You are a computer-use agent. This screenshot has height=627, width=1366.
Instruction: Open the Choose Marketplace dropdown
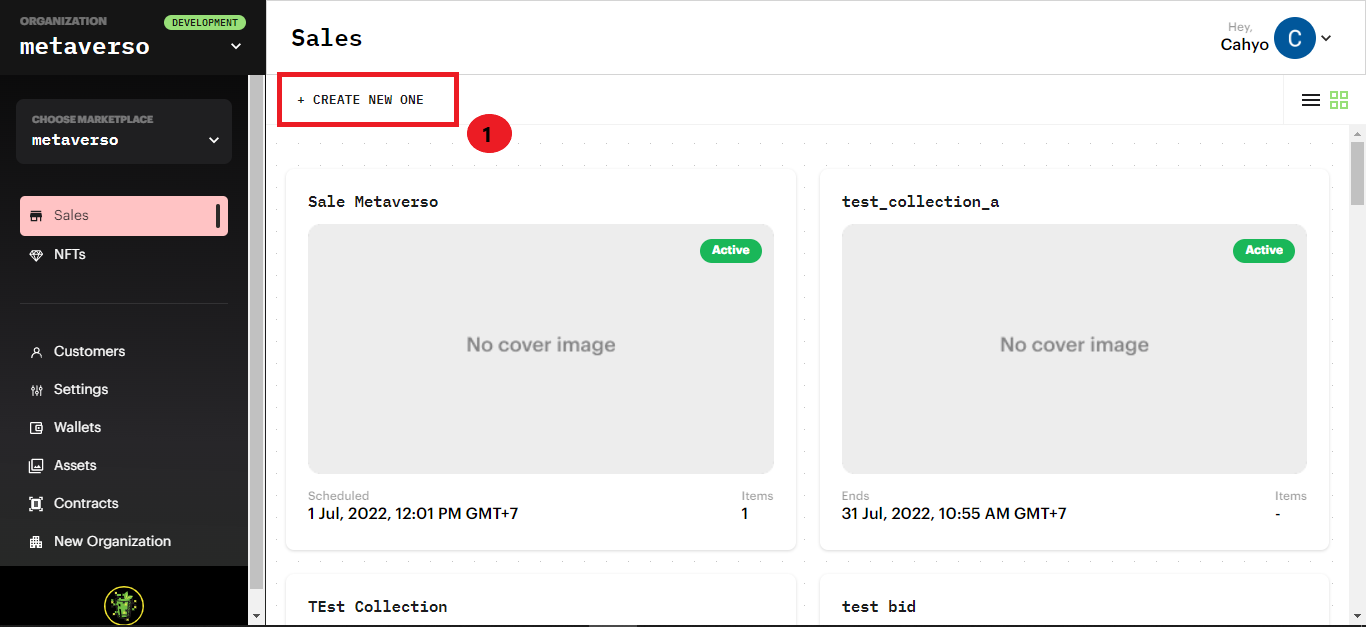[124, 131]
